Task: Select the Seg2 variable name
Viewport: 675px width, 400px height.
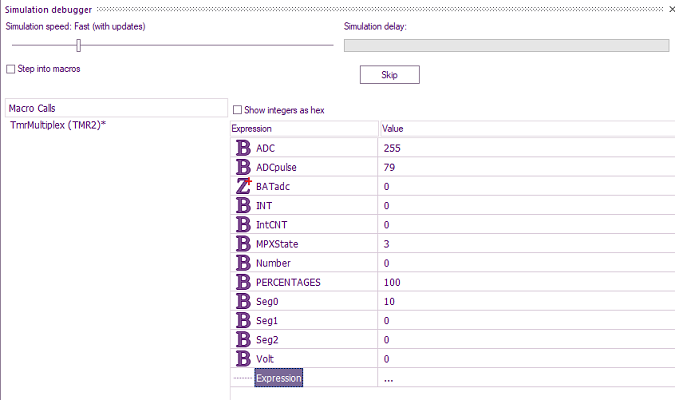Action: [267, 340]
